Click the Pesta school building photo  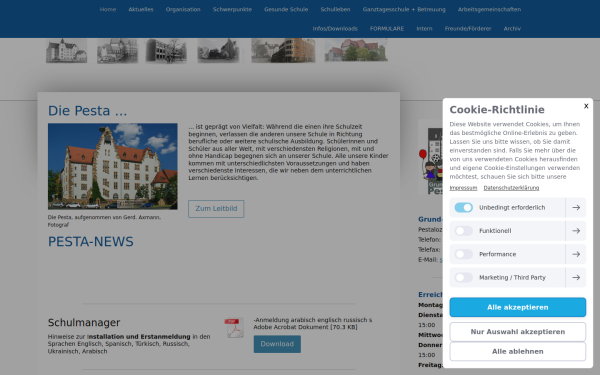pyautogui.click(x=112, y=166)
